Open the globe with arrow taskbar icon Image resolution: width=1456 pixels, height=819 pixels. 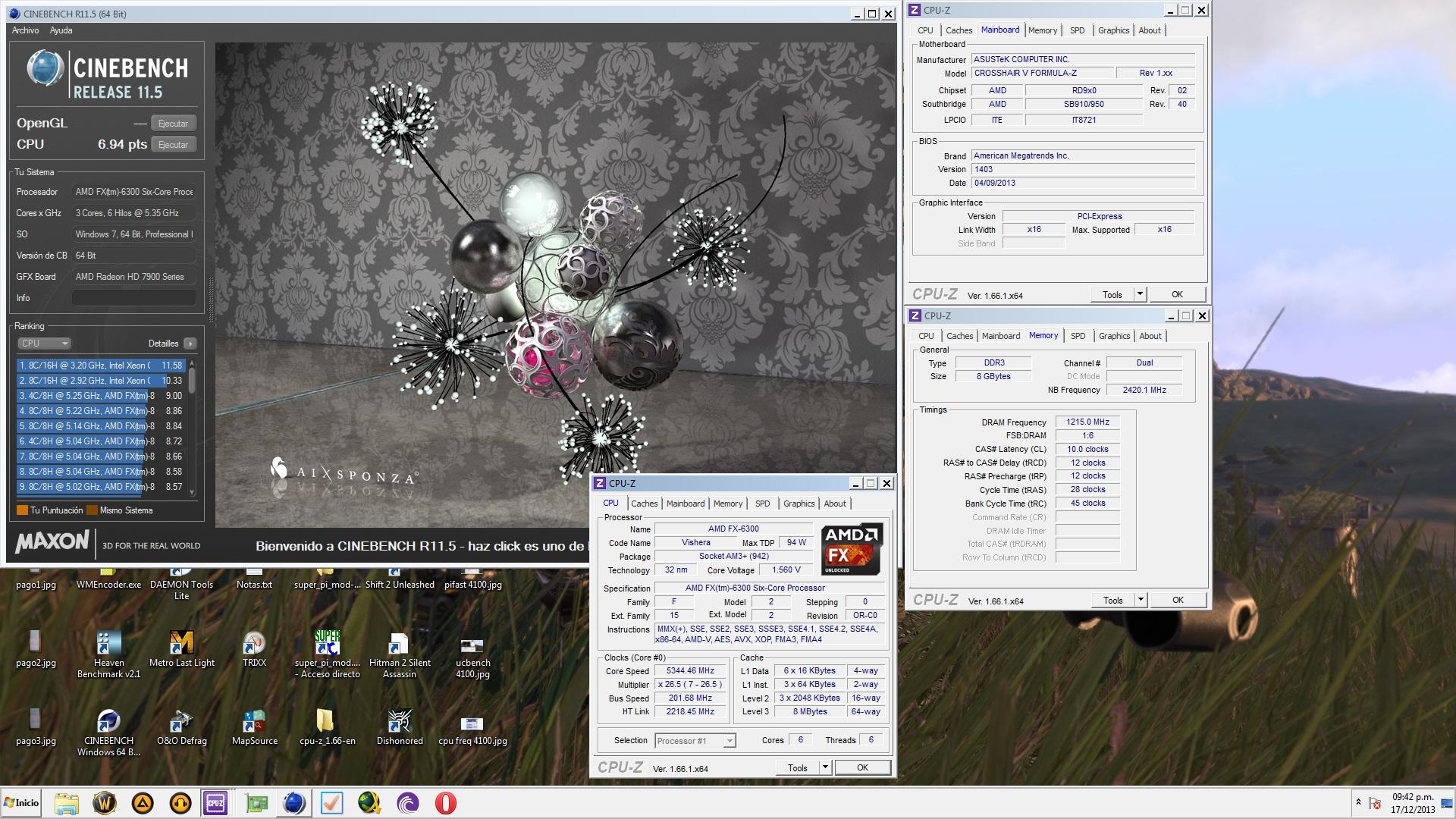click(370, 803)
